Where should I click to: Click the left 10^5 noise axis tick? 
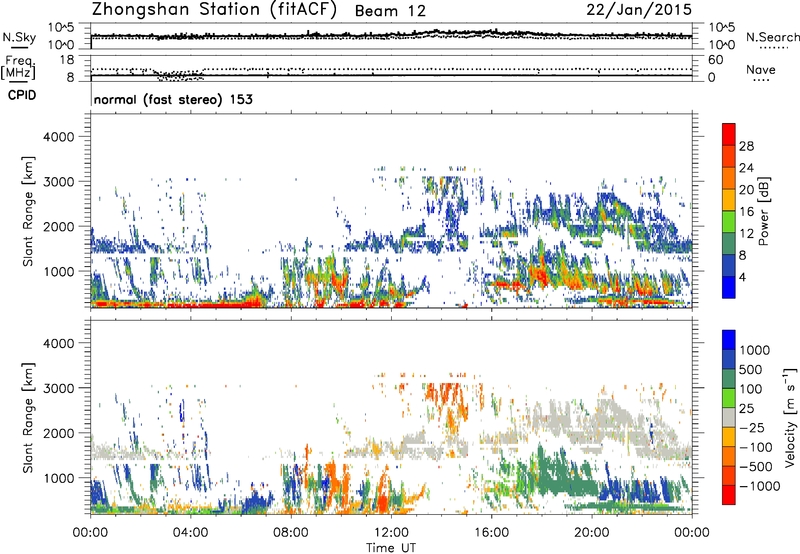coord(61,28)
